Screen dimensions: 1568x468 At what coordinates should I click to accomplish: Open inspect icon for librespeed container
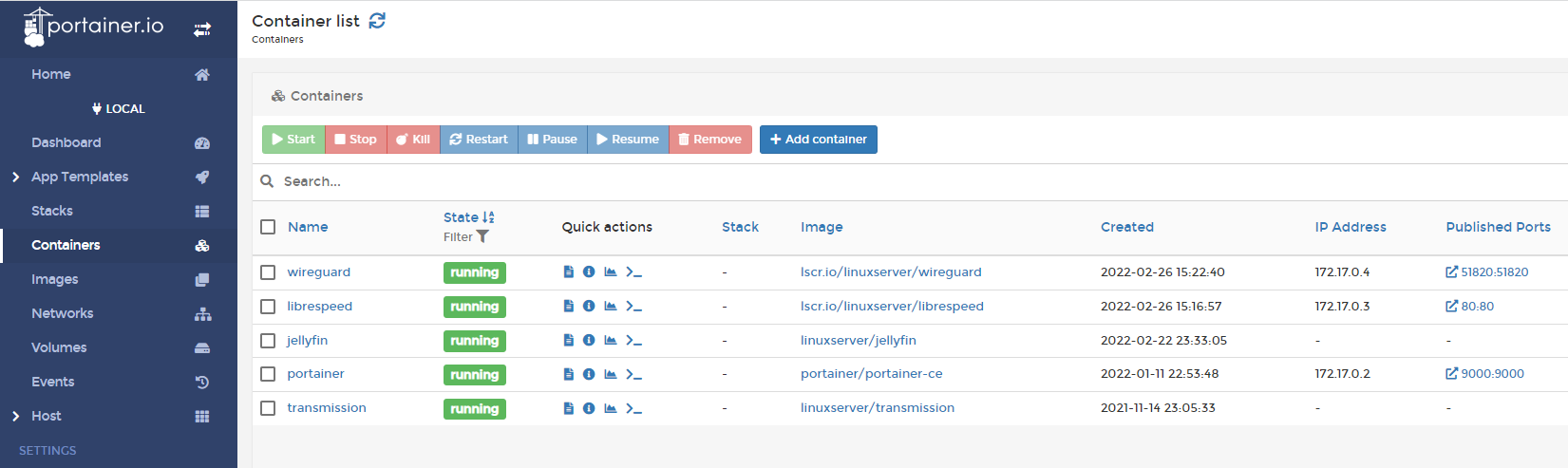589,307
